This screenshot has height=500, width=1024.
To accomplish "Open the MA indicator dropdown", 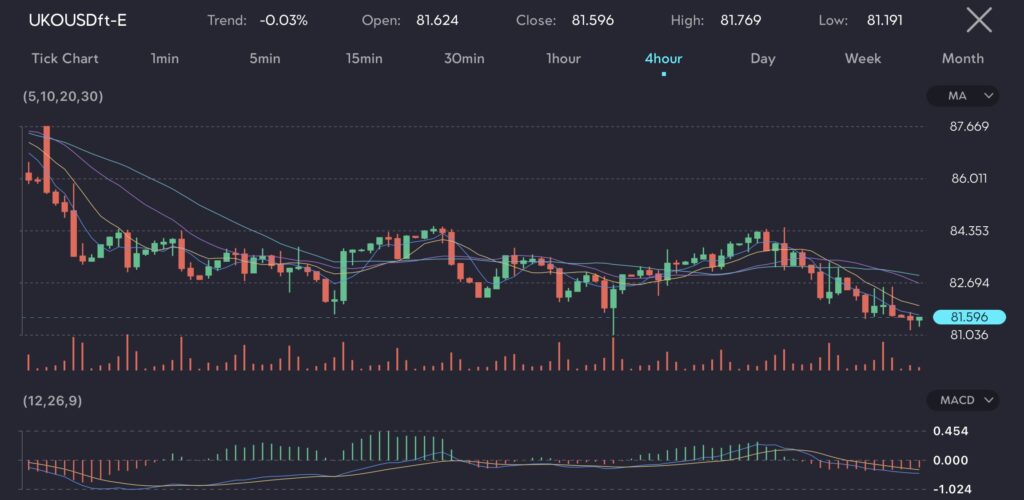I will (962, 96).
